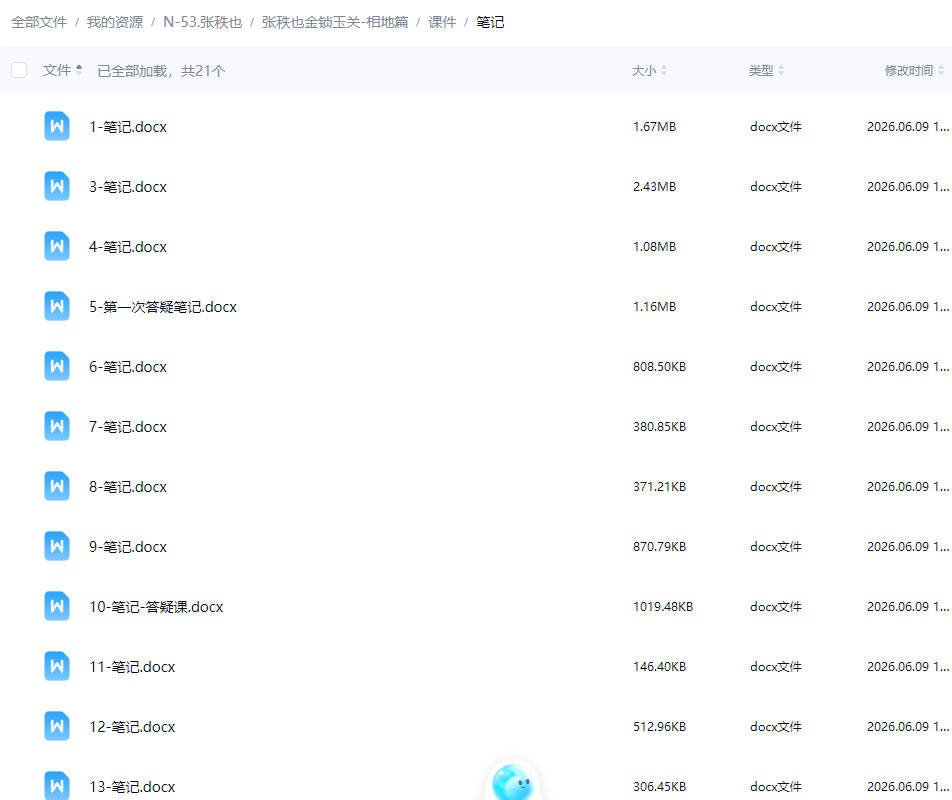Click the 1.16MB size cell
Image resolution: width=952 pixels, height=800 pixels.
[x=654, y=307]
